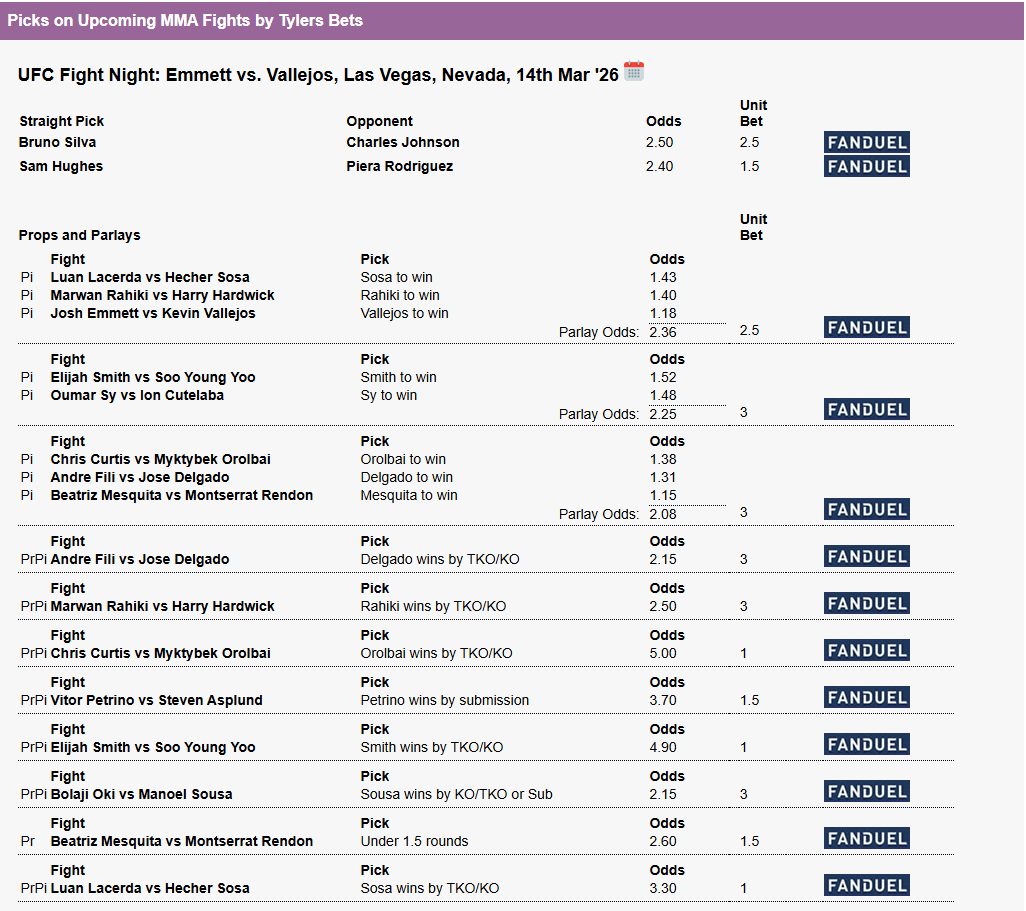Screen dimensions: 1026x911
Task: Click the Vallejos to win pick
Action: (404, 313)
